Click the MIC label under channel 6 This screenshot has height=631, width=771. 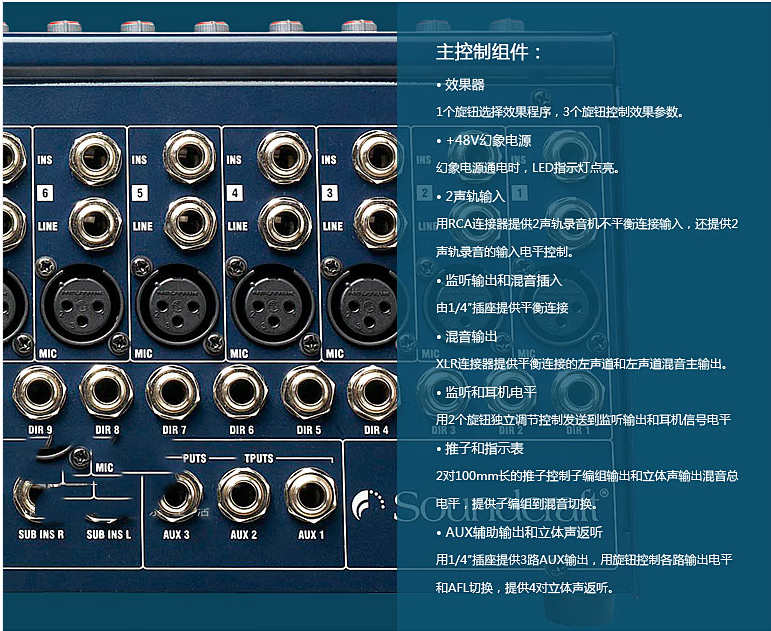(48, 354)
